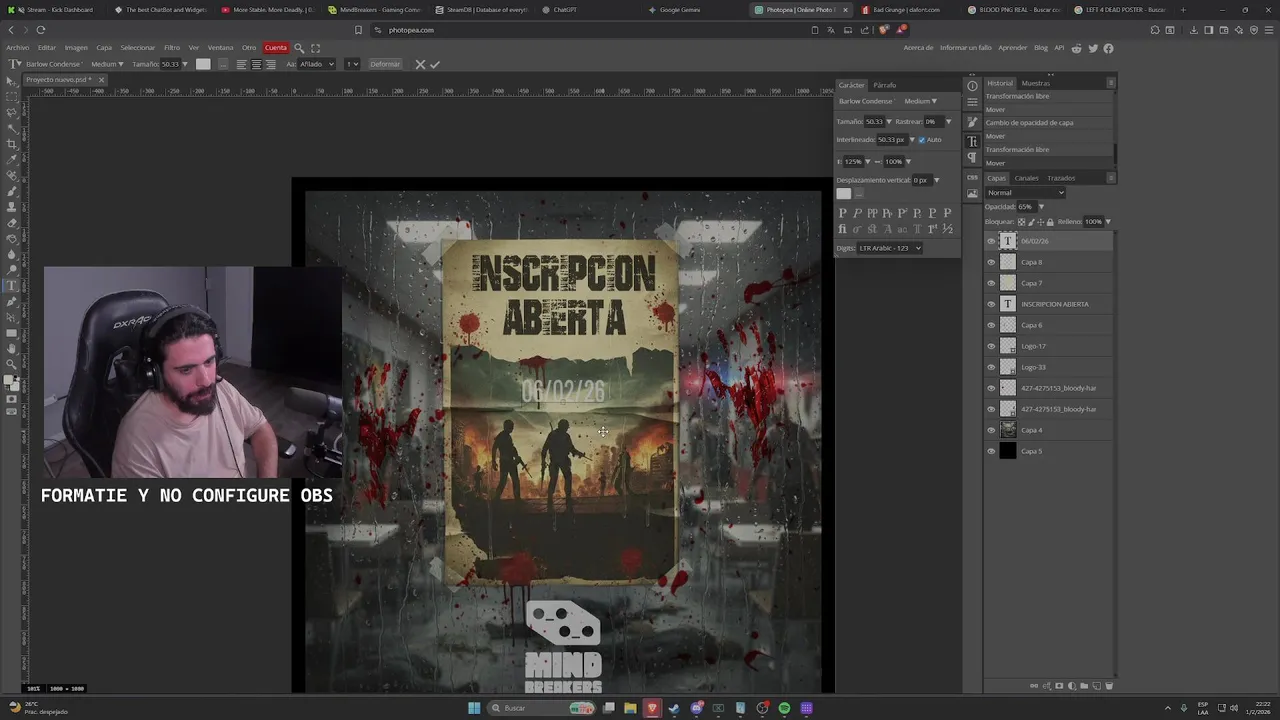The height and width of the screenshot is (720, 1280).
Task: Open the Normal blend mode dropdown
Action: point(1025,193)
